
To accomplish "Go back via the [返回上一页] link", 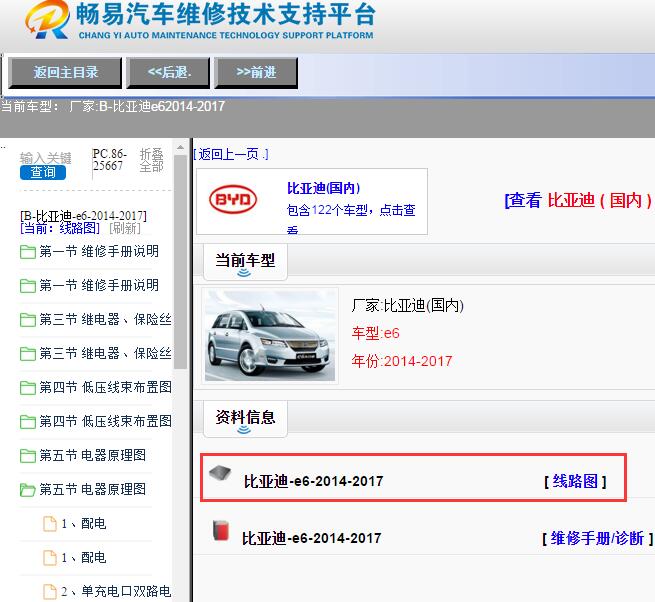I will [x=231, y=154].
